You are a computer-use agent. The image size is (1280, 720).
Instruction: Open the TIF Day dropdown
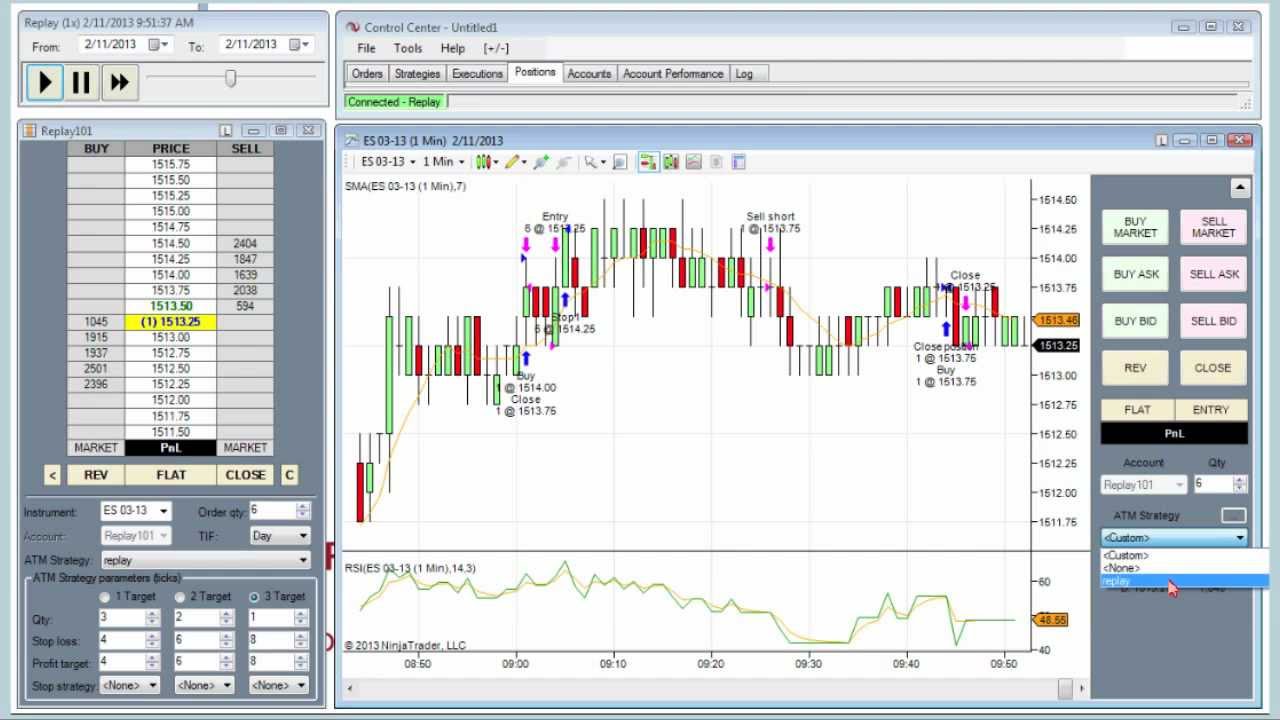click(279, 536)
